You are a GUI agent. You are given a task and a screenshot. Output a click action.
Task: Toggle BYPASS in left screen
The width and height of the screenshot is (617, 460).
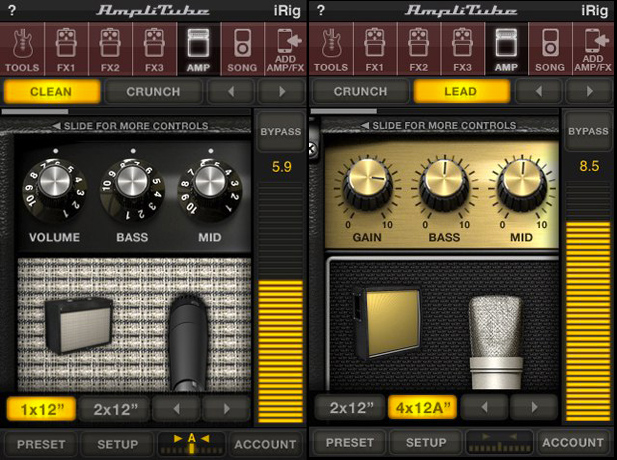280,131
